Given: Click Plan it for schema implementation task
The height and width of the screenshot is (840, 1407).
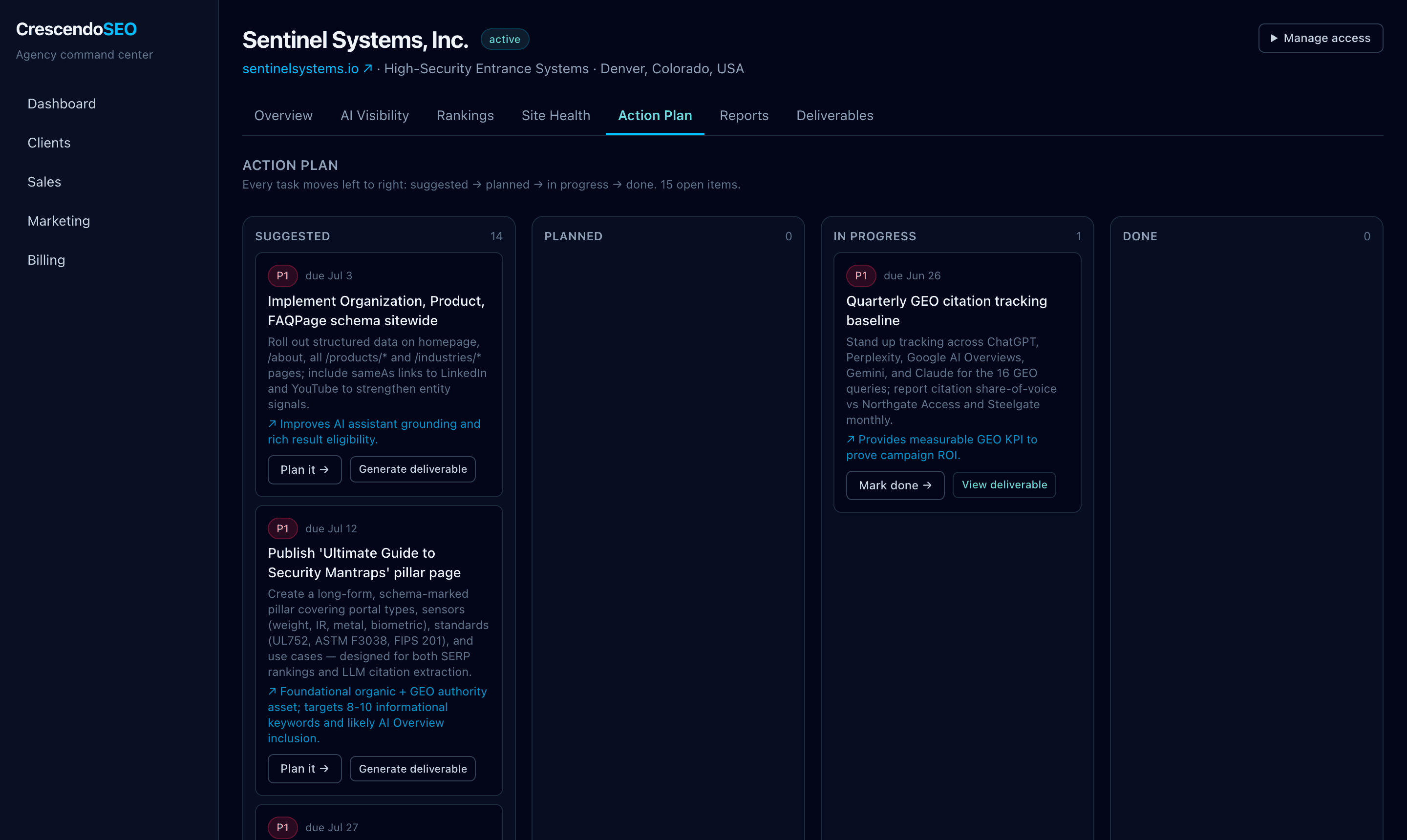Looking at the screenshot, I should click(305, 470).
